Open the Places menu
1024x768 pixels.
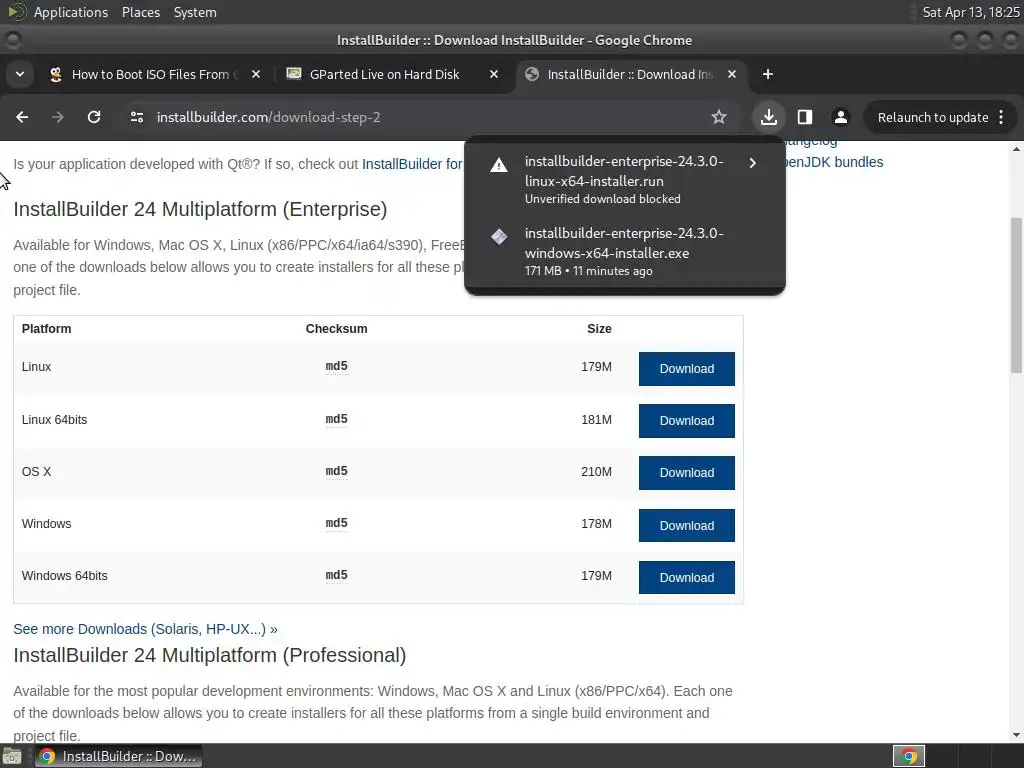coord(140,12)
